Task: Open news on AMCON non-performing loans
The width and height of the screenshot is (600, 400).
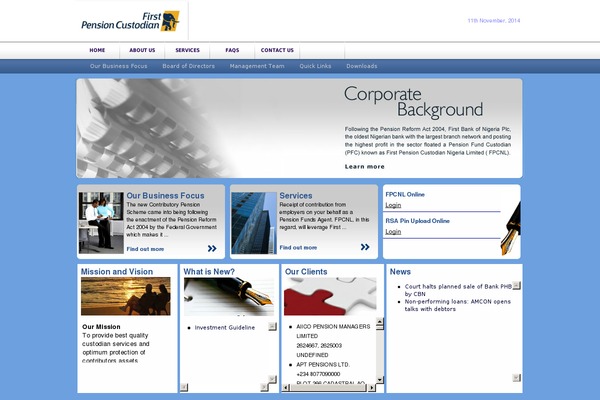Action: 458,305
